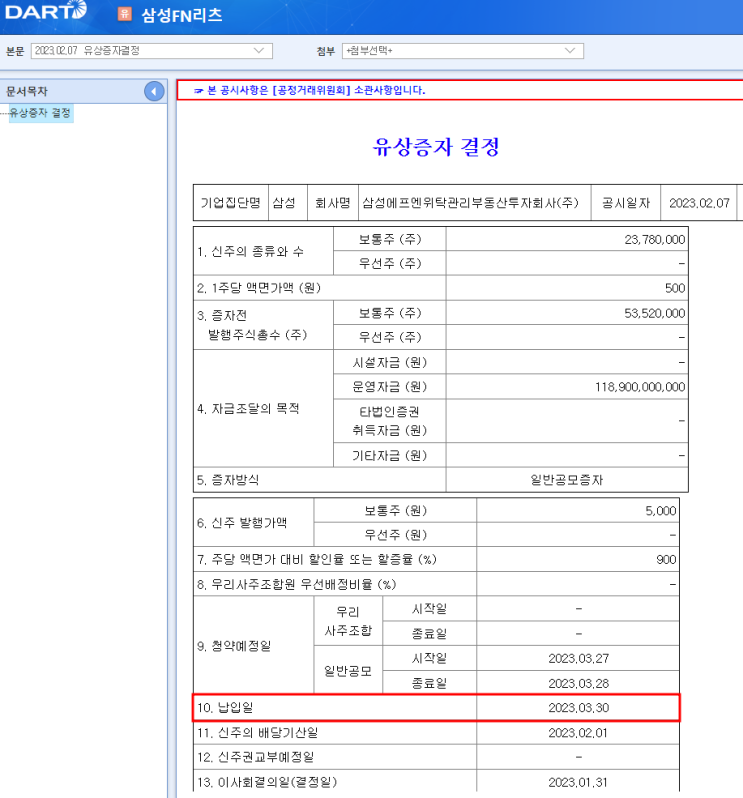Click the 6. 신주 발행가액 row label

[x=242, y=523]
